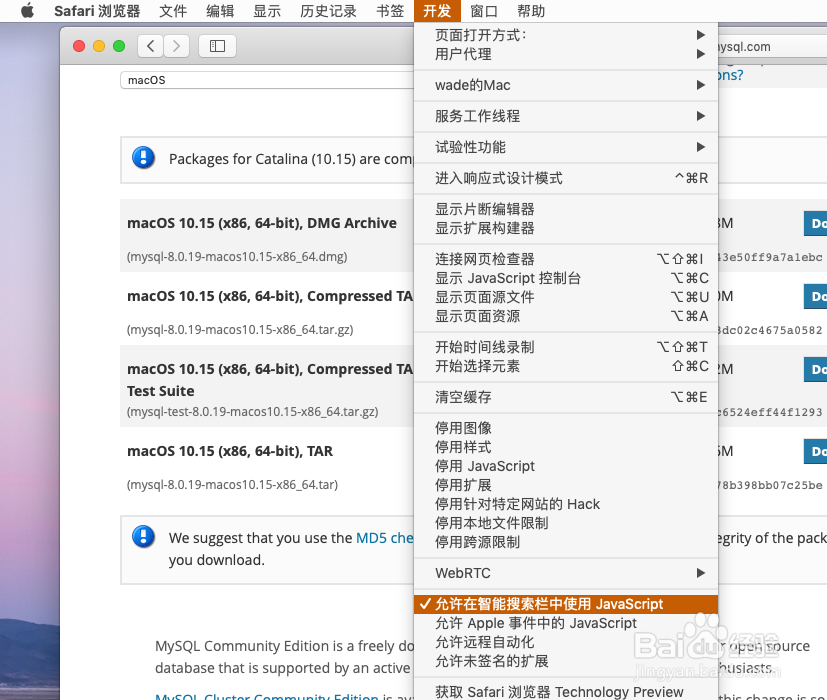Open the 显示 menu in the menu bar
Viewport: 827px width, 700px height.
(267, 11)
